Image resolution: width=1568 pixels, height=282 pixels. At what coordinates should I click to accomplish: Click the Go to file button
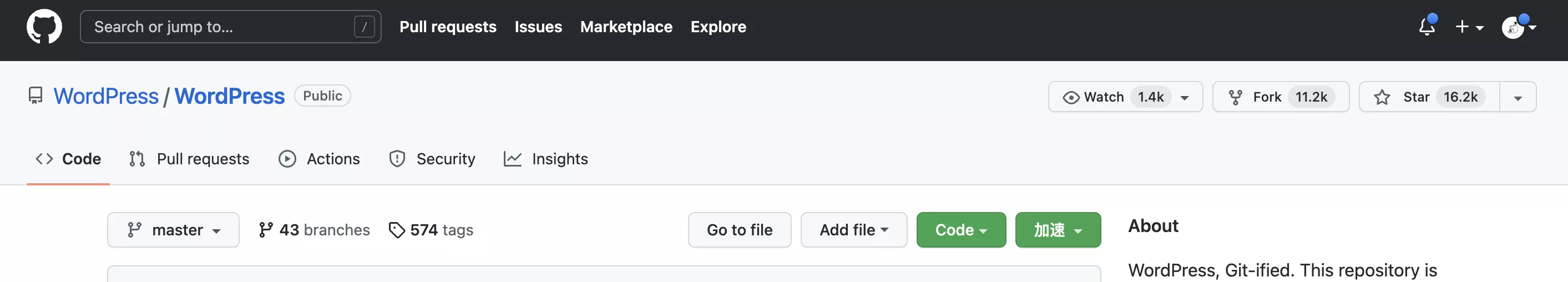coord(739,230)
